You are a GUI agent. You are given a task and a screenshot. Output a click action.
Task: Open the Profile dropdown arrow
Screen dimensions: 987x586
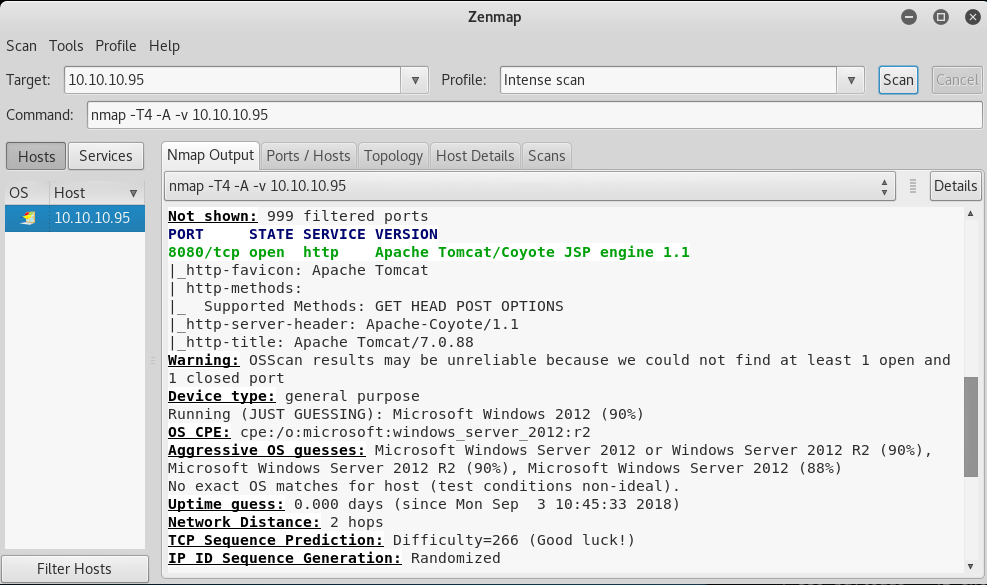tap(850, 80)
